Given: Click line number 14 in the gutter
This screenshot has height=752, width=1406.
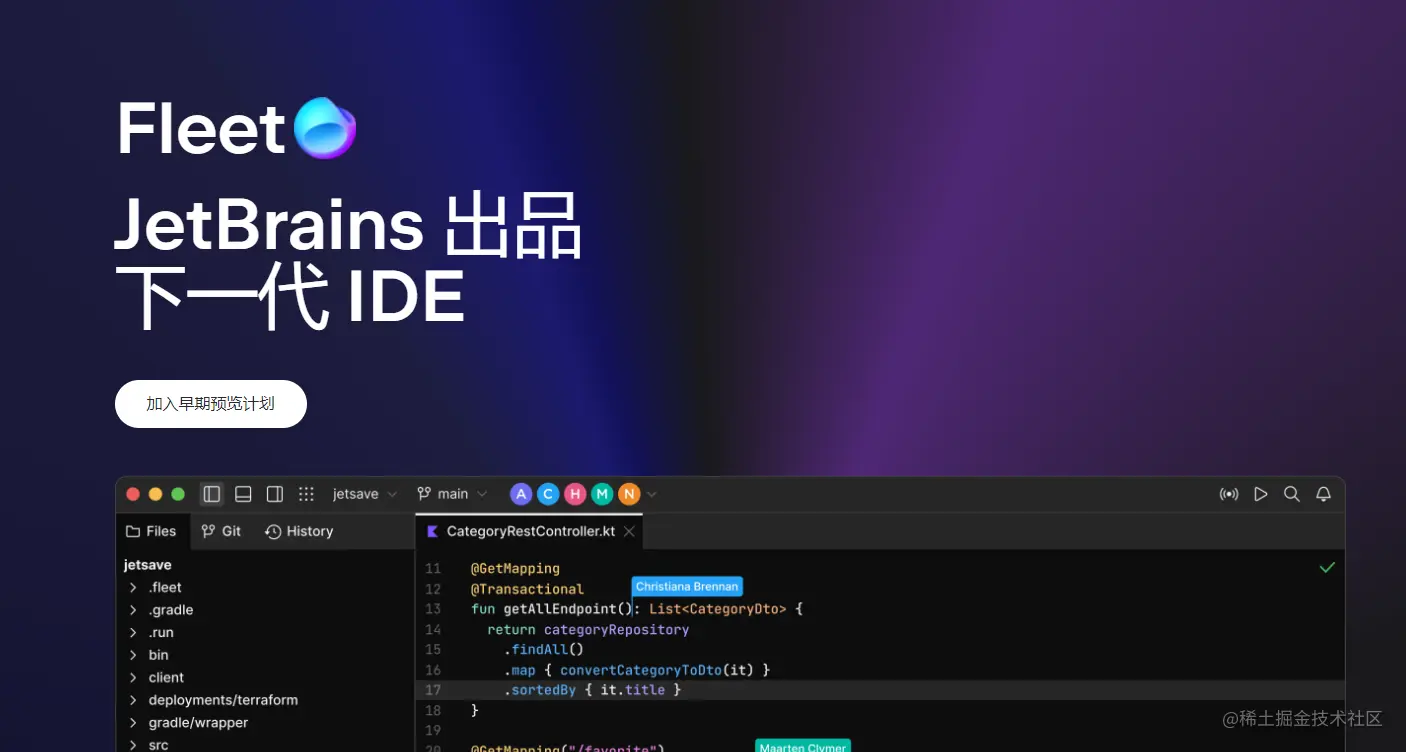Looking at the screenshot, I should 432,630.
